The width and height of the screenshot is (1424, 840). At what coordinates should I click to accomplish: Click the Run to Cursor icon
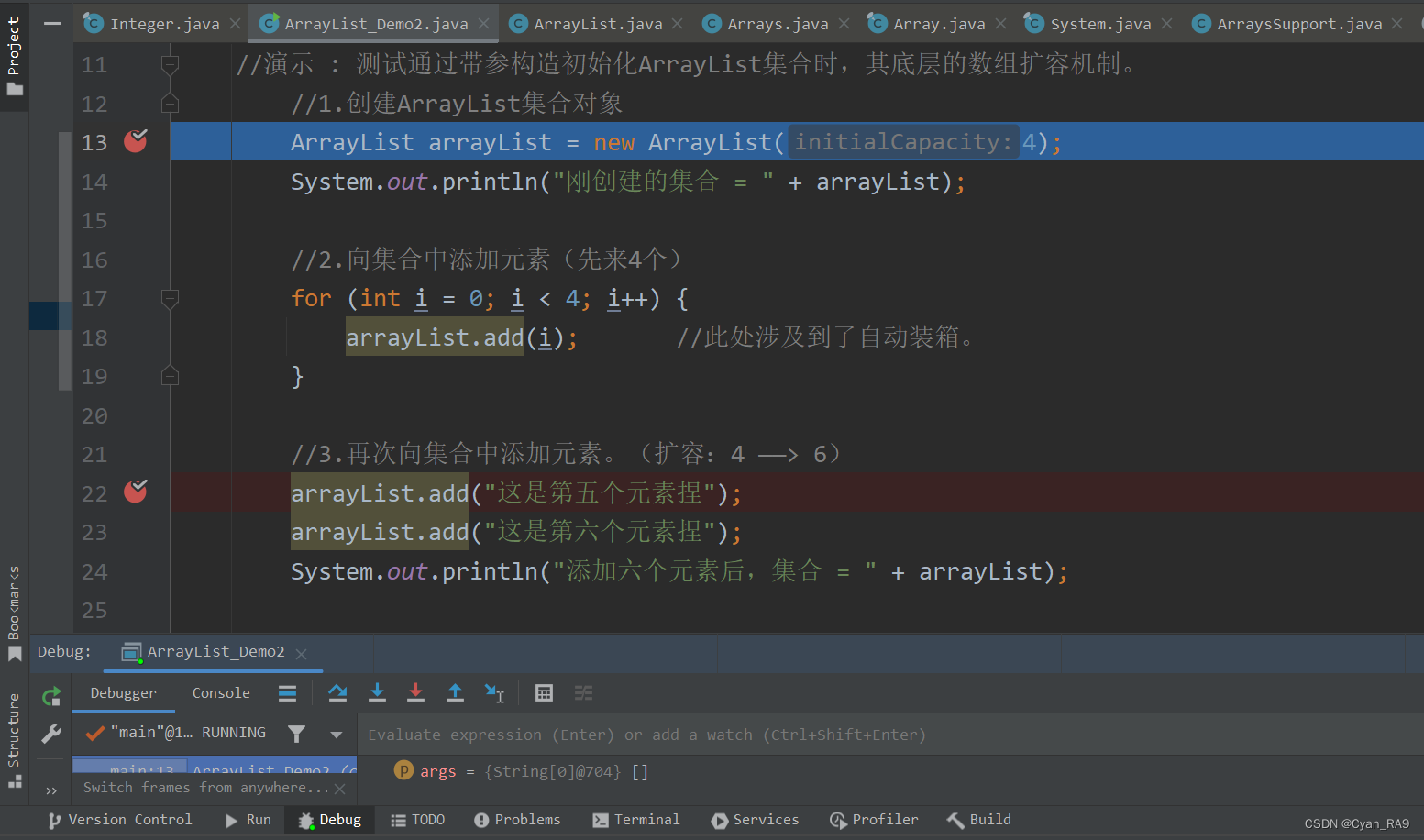click(x=494, y=693)
